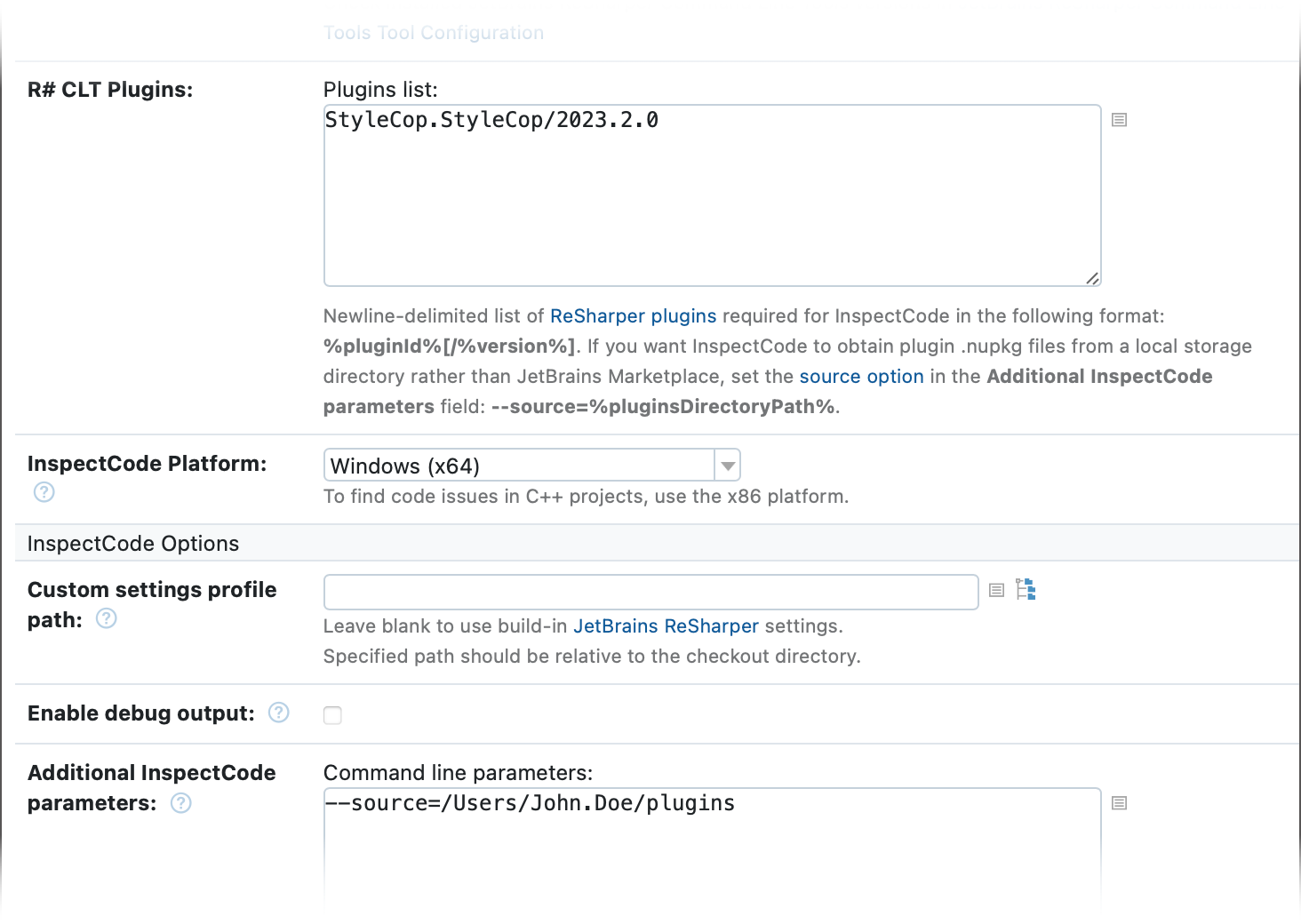Enable the debug output checkbox

332,714
